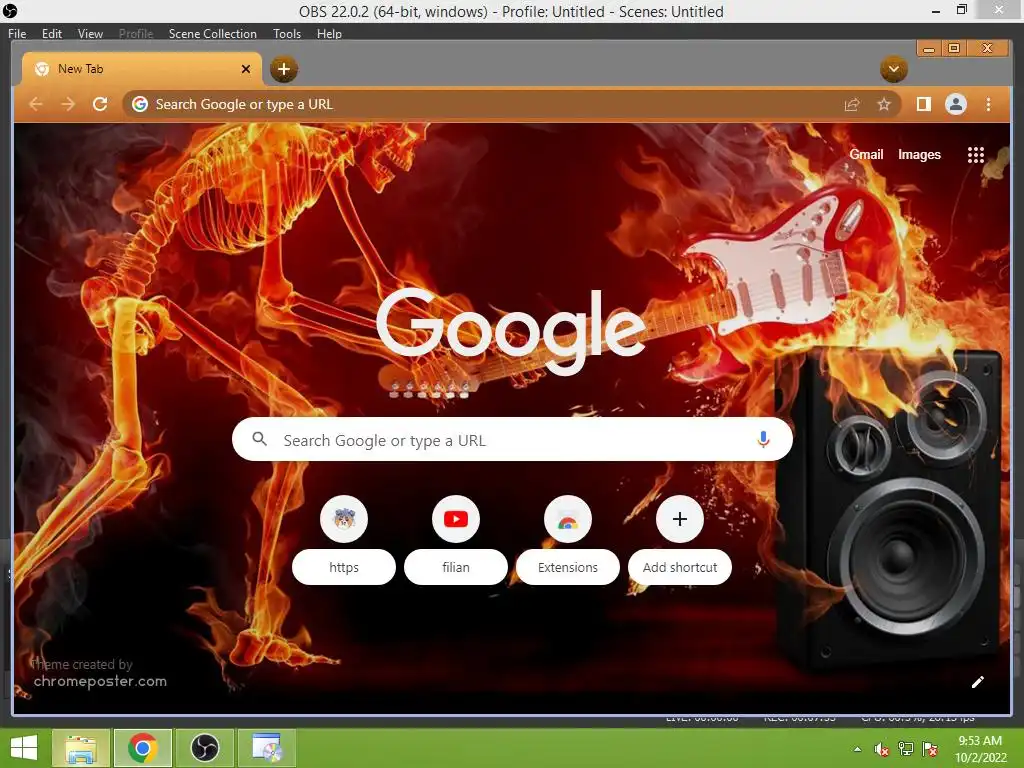Open the filian YouTube shortcut
The width and height of the screenshot is (1024, 768).
pos(456,541)
